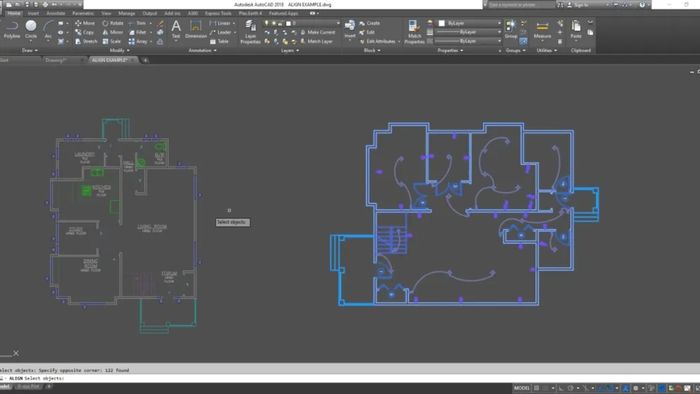Activate the Fillet command
This screenshot has width=700, height=394.
[x=138, y=32]
